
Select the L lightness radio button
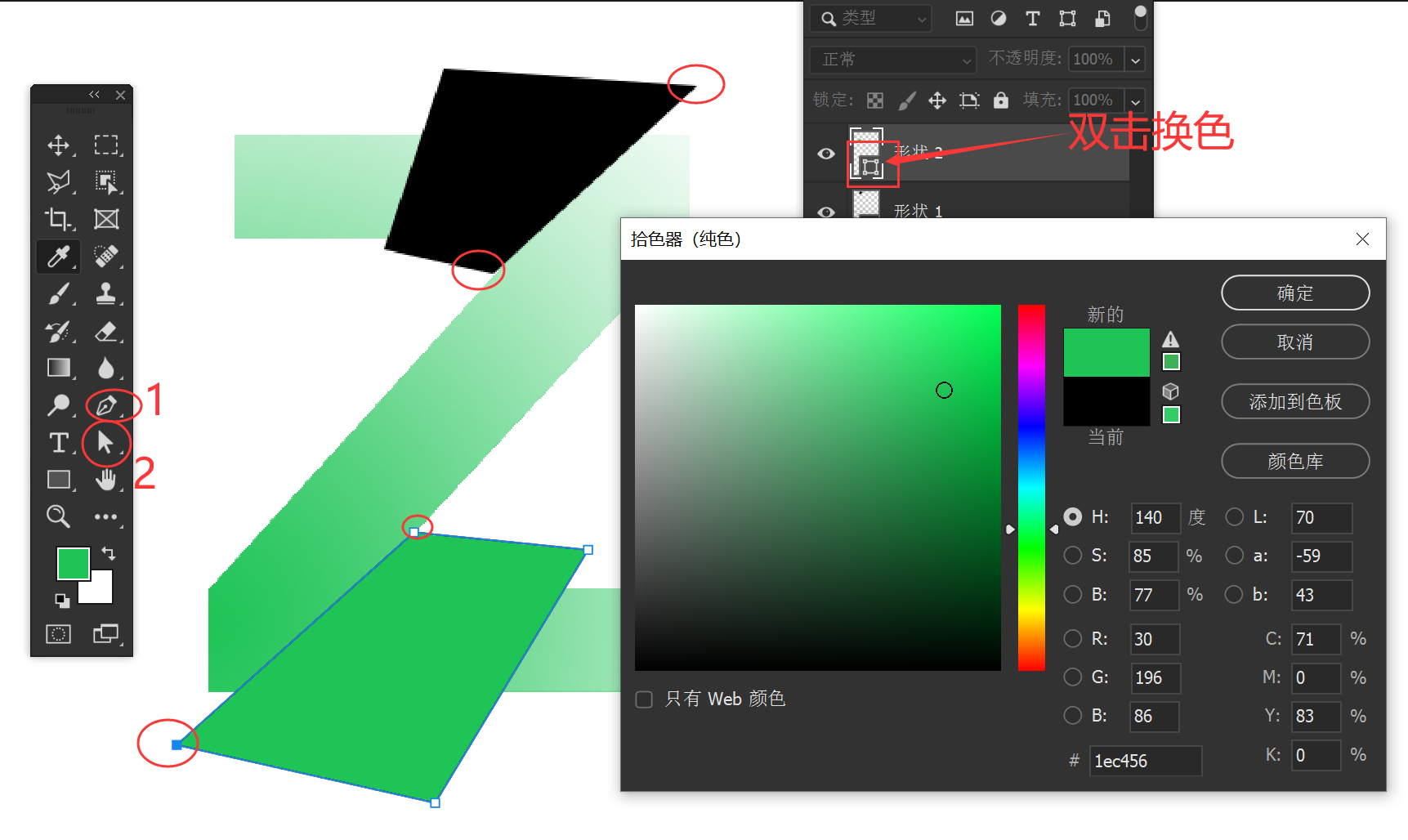point(1235,516)
